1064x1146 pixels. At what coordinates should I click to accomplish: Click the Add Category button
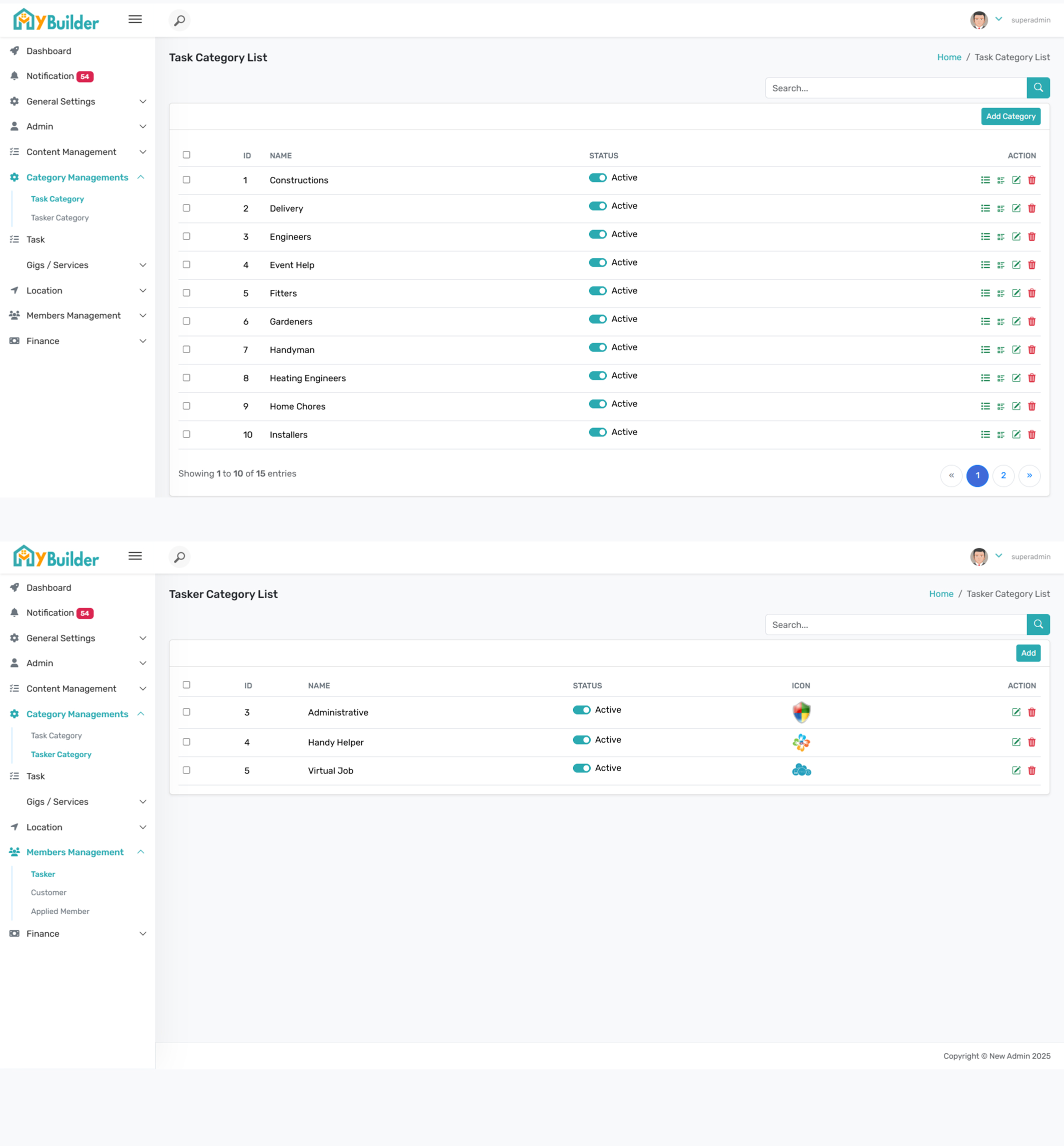[1010, 116]
